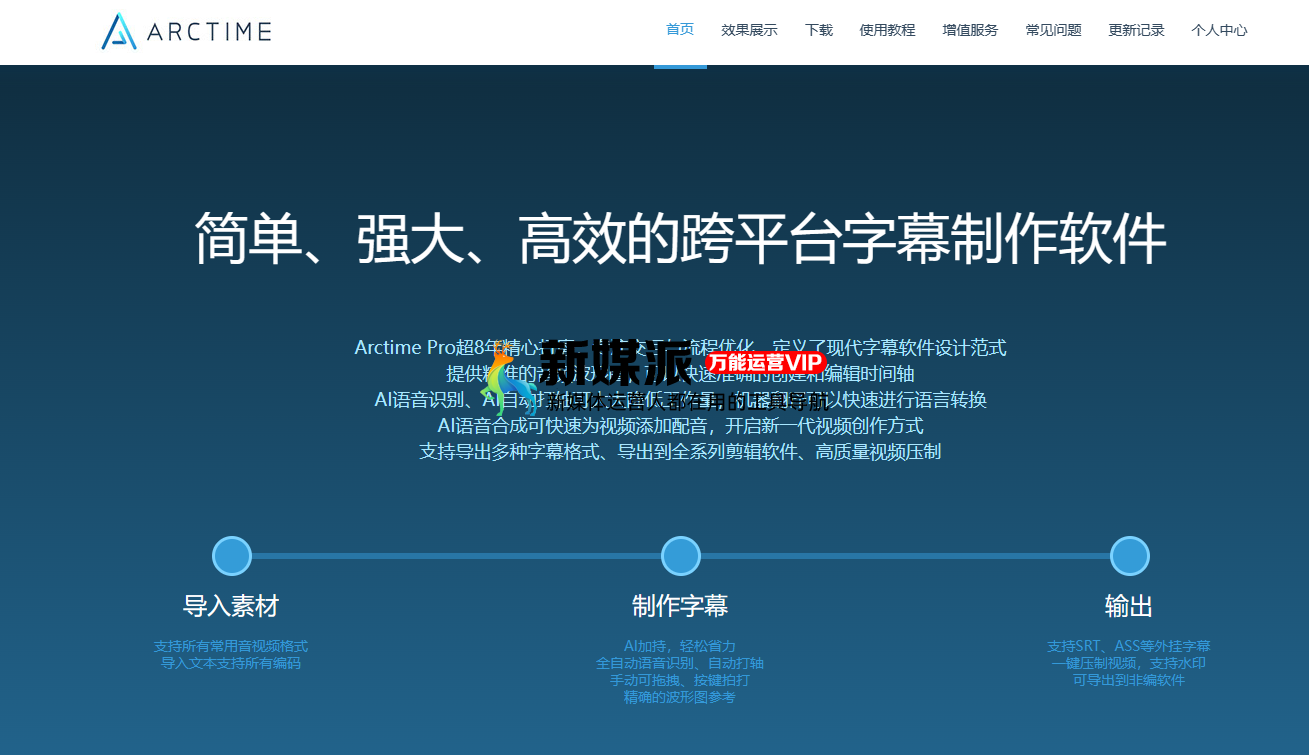Select the 制作字幕 heading text
The image size is (1309, 755).
pyautogui.click(x=680, y=606)
